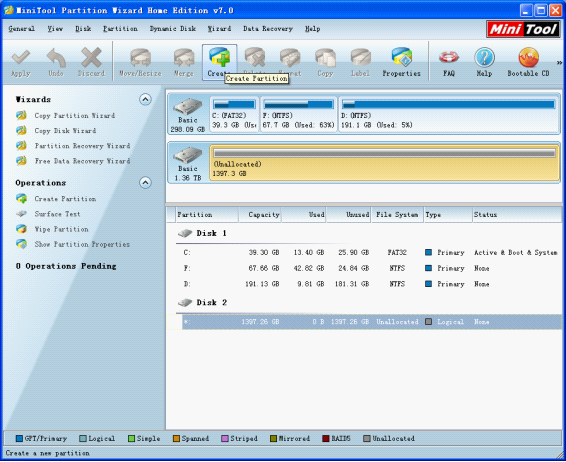Open the FAQ lifebuoy icon
This screenshot has width=566, height=462.
449,62
